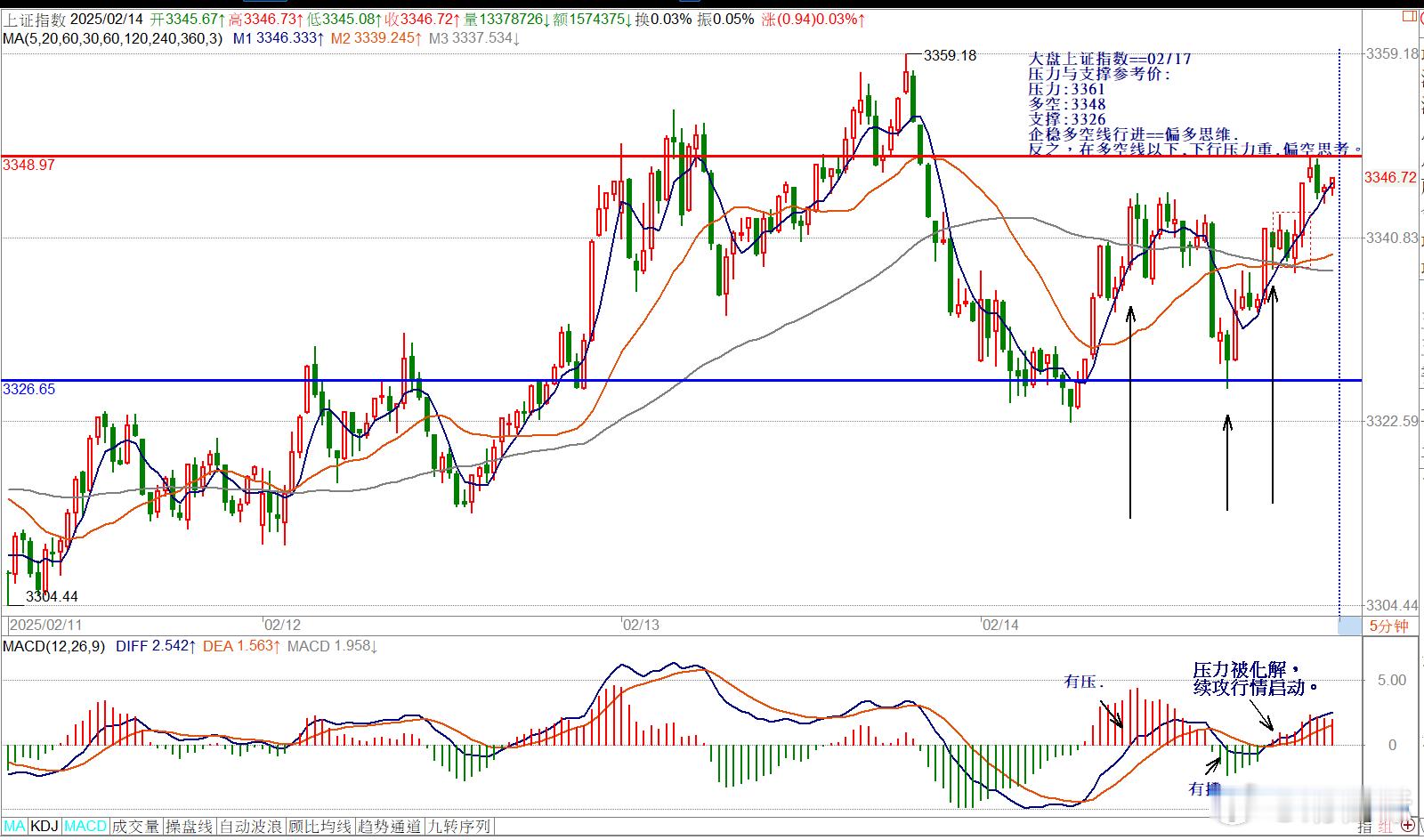Click the 3340.83 price axis label
1424x840 pixels.
click(1392, 238)
